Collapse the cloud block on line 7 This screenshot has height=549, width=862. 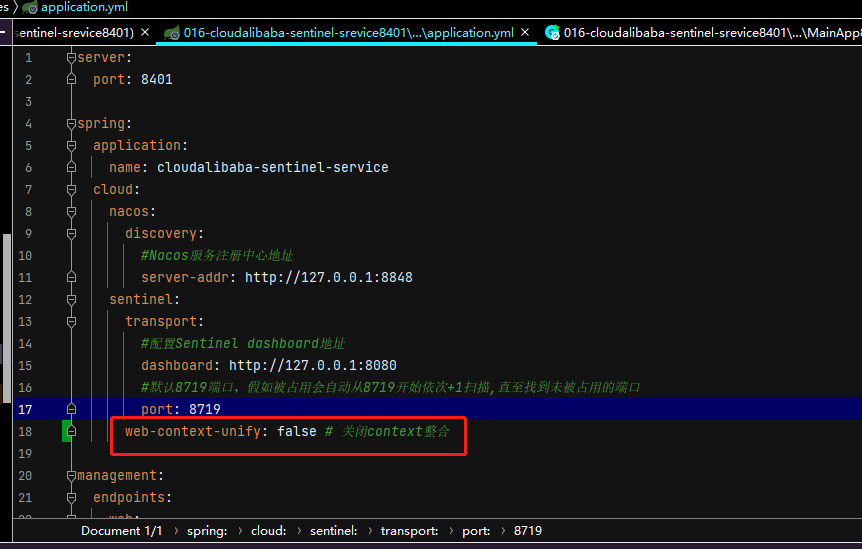[71, 190]
